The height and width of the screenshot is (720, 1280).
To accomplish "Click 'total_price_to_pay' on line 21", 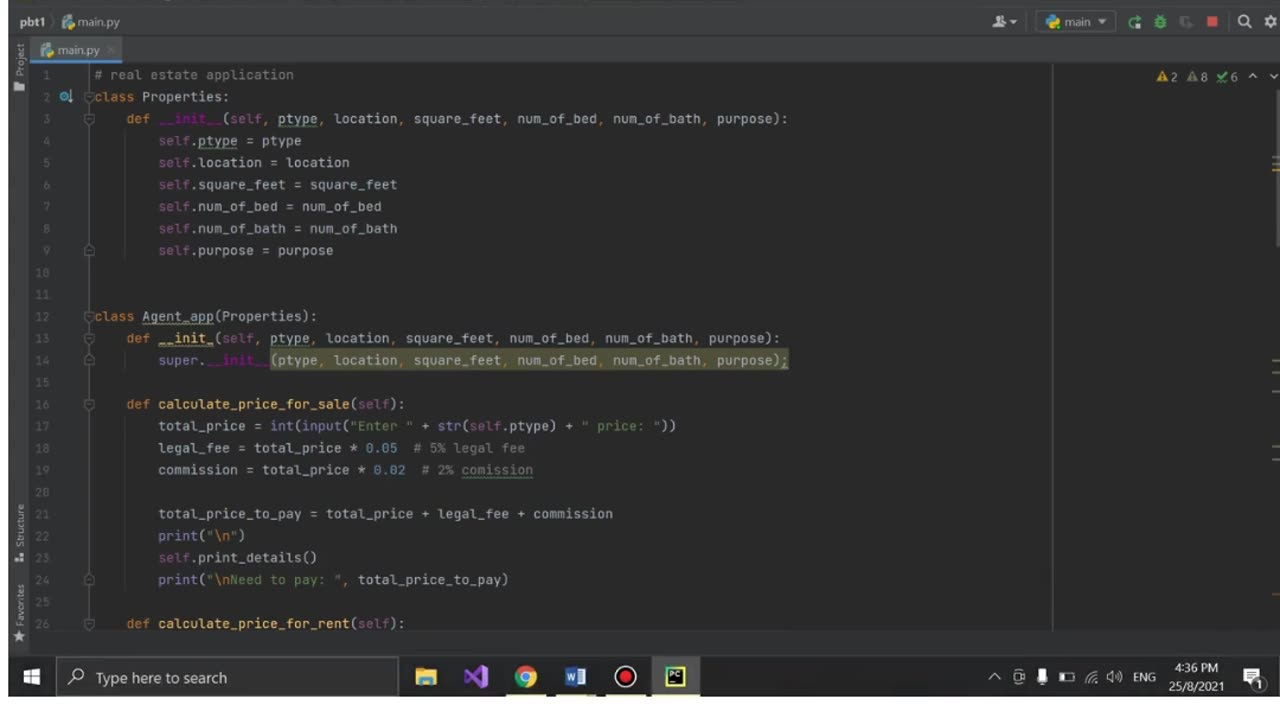I will [229, 514].
